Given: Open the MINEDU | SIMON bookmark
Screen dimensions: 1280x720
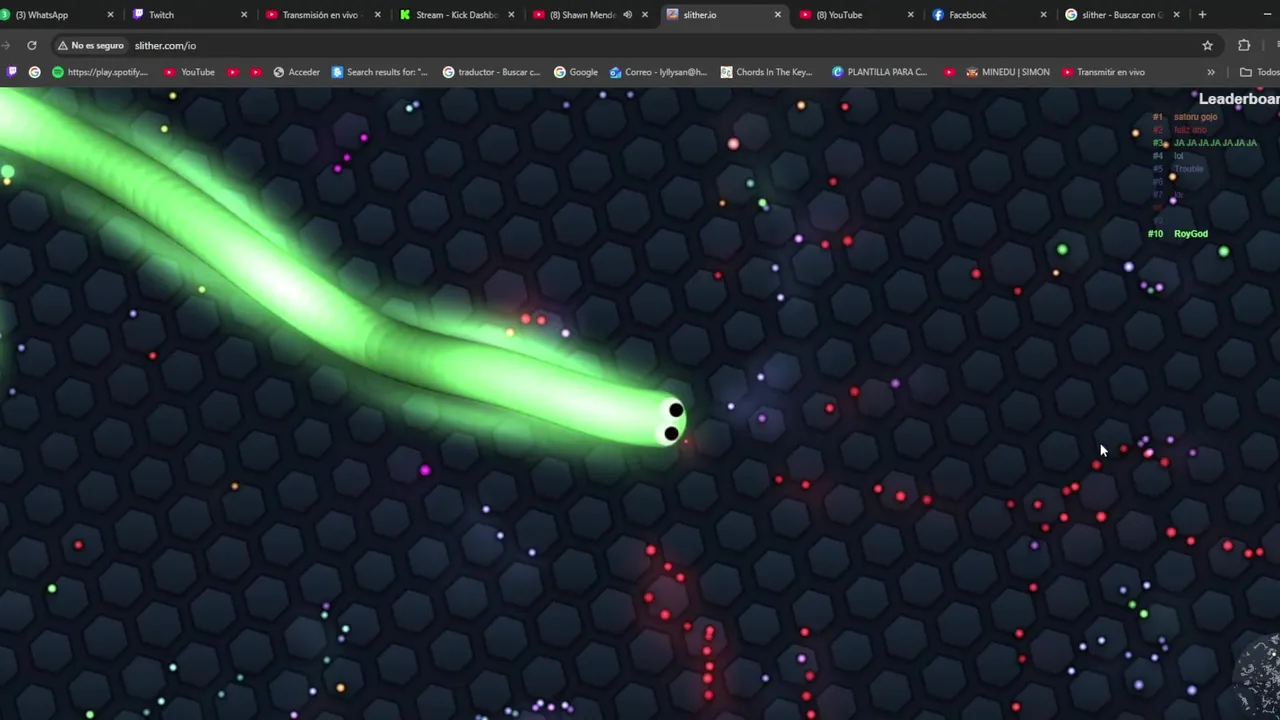Looking at the screenshot, I should click(1008, 72).
